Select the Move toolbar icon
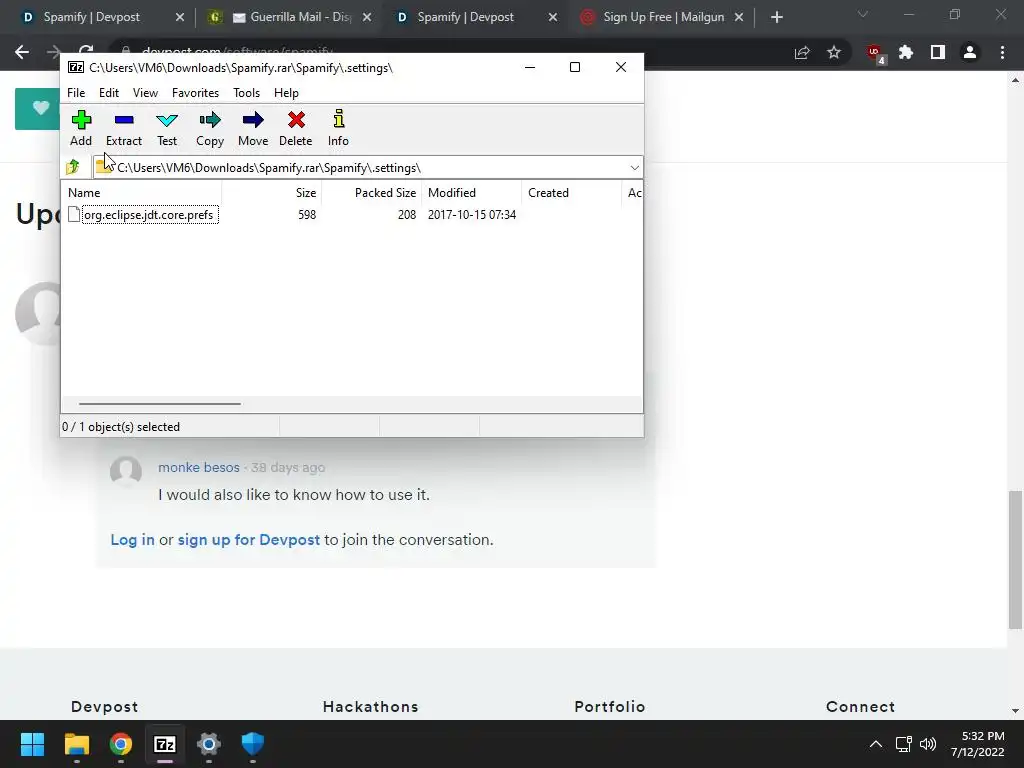This screenshot has height=768, width=1024. (x=253, y=129)
